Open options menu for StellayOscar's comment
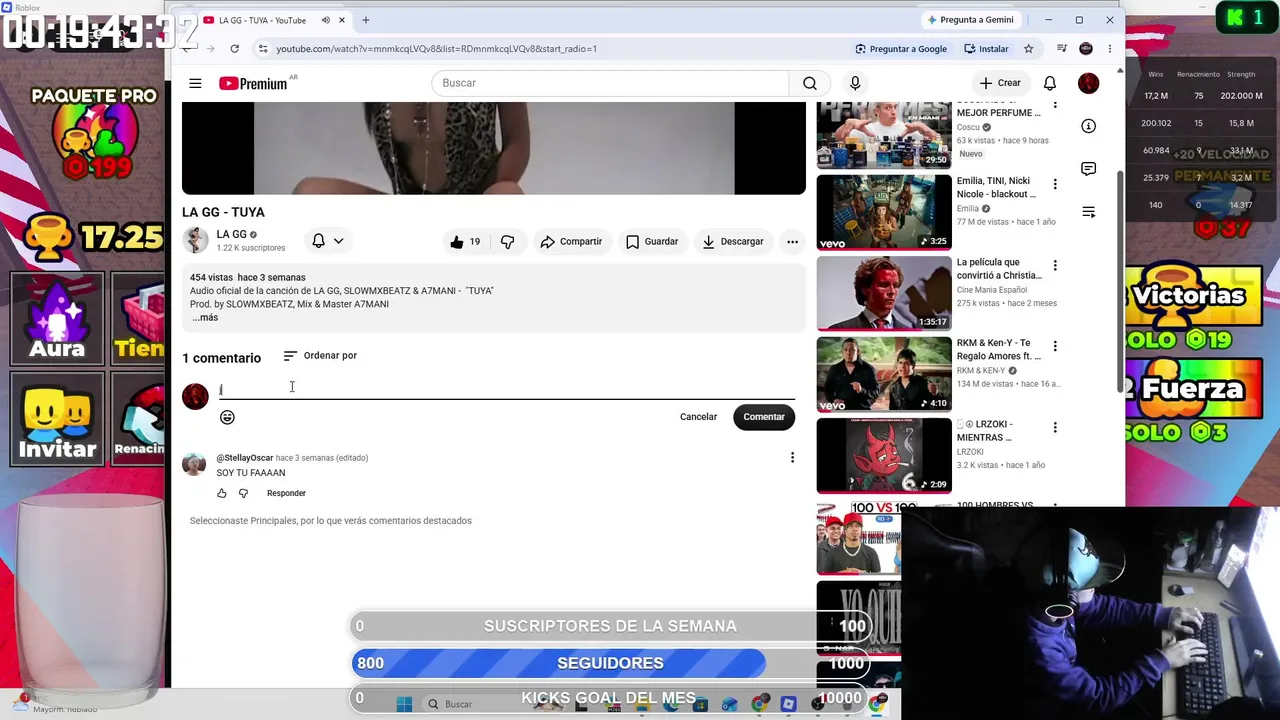This screenshot has width=1280, height=720. [x=792, y=458]
